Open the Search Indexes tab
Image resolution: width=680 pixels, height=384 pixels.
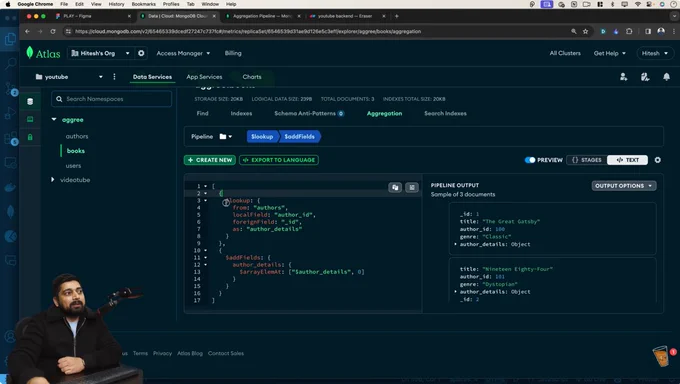pyautogui.click(x=445, y=113)
